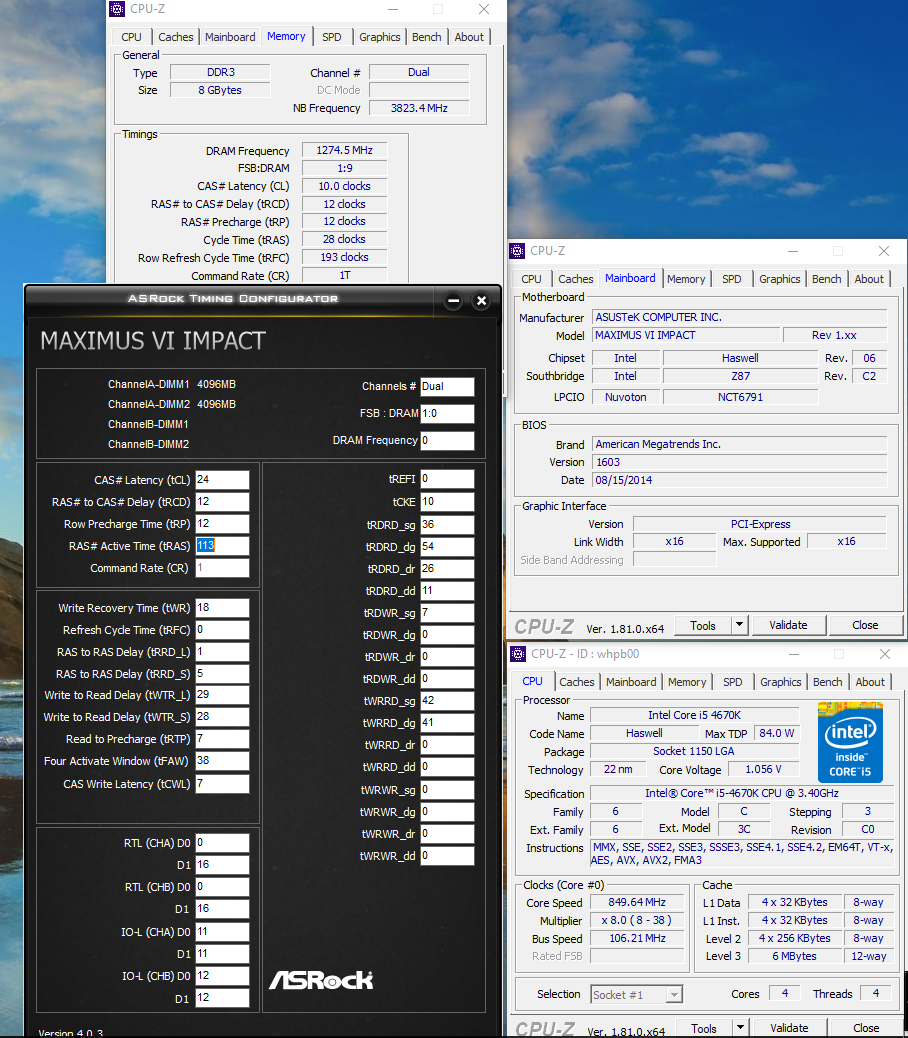Switch to Caches tab in the Memory window
The image size is (908, 1038).
tap(176, 37)
